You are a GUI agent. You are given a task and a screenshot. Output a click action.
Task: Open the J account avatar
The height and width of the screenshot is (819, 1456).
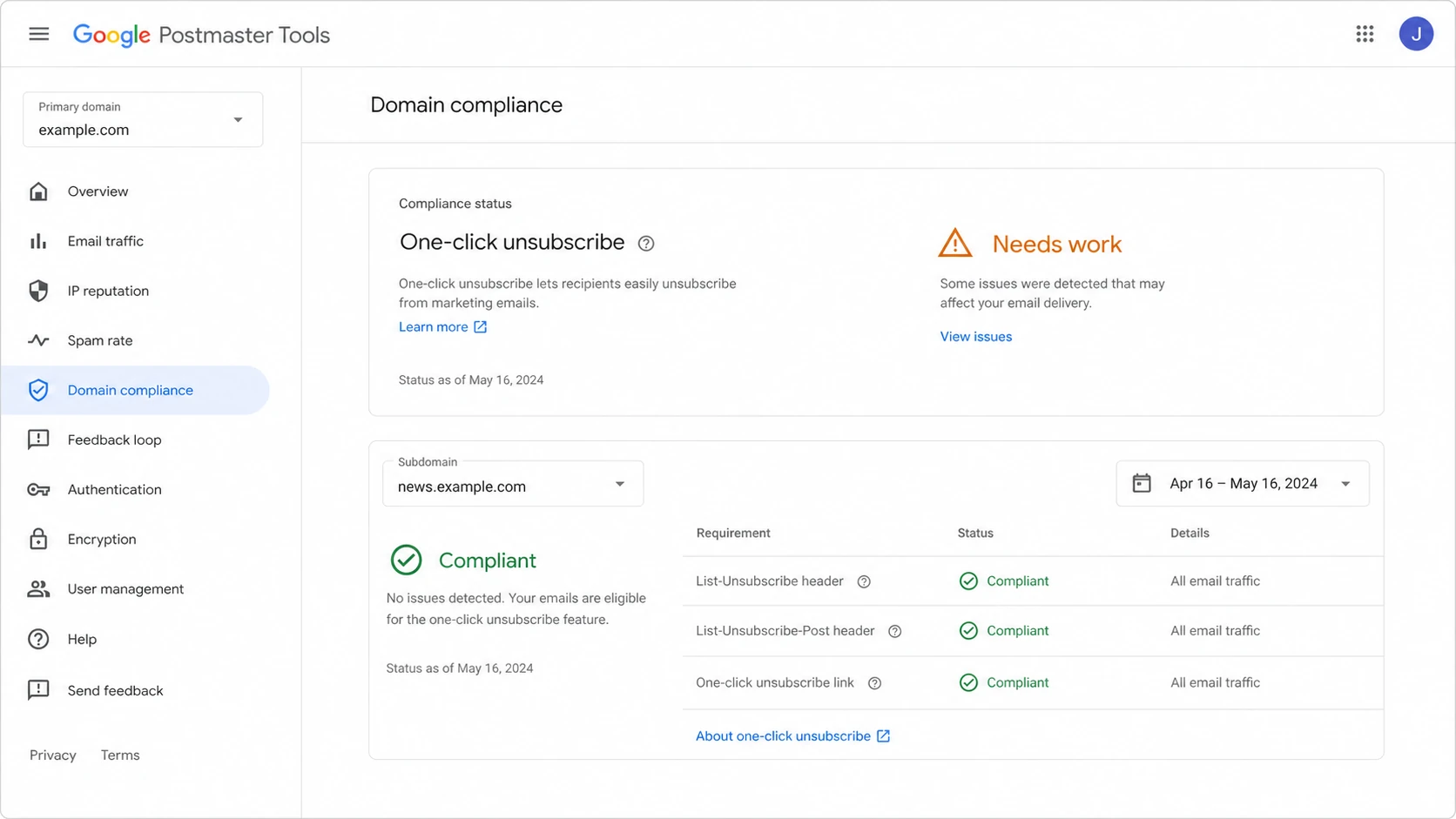(x=1416, y=34)
